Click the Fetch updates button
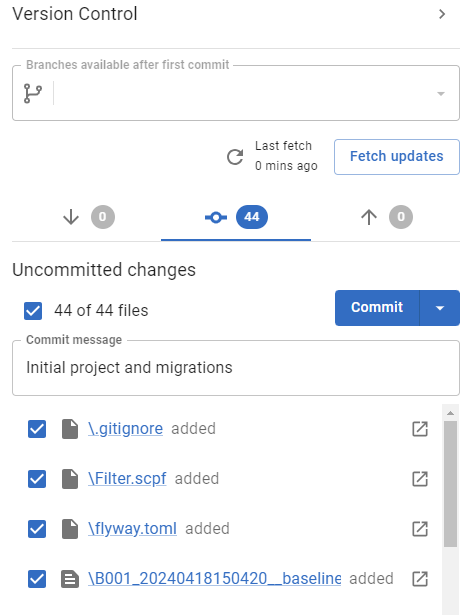The height and width of the screenshot is (615, 463). pyautogui.click(x=397, y=156)
